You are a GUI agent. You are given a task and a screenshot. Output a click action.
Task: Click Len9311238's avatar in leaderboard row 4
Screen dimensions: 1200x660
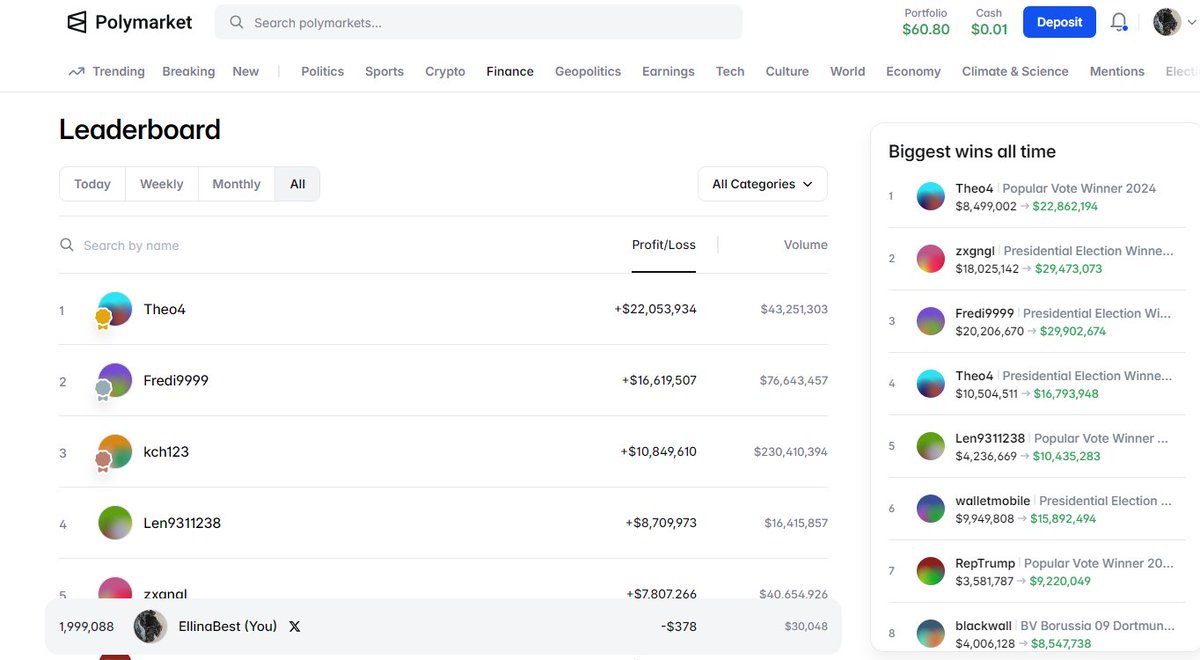[x=115, y=523]
